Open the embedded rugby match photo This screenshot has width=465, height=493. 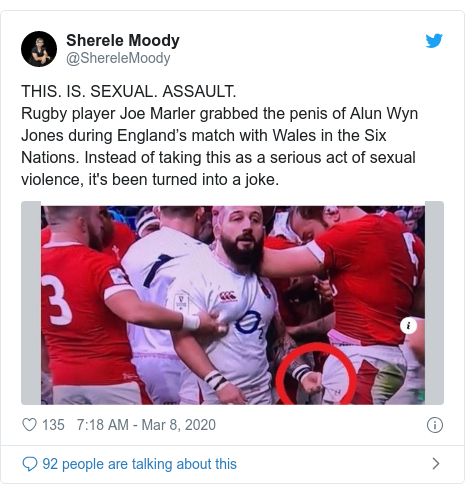coord(233,305)
